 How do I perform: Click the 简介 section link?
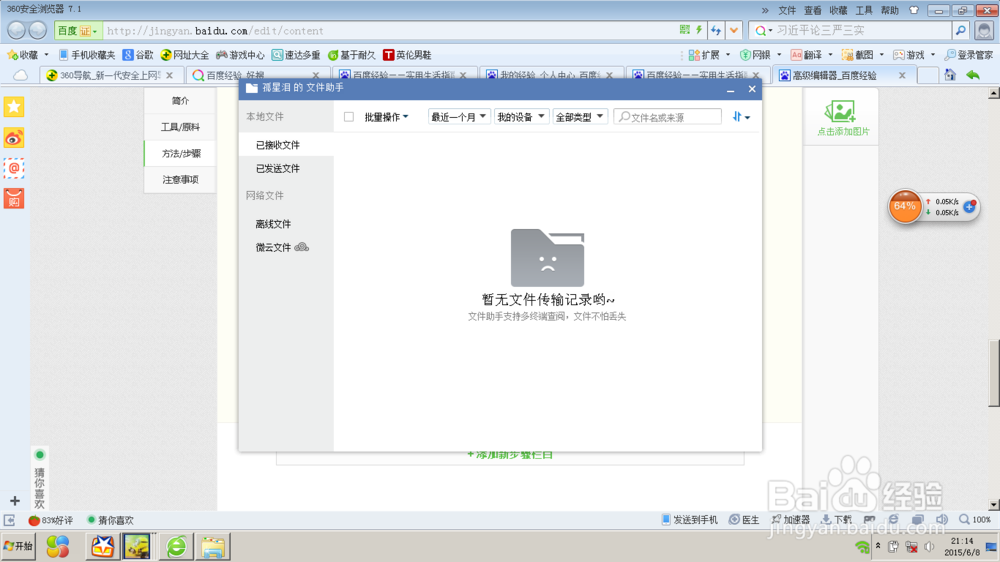click(180, 101)
